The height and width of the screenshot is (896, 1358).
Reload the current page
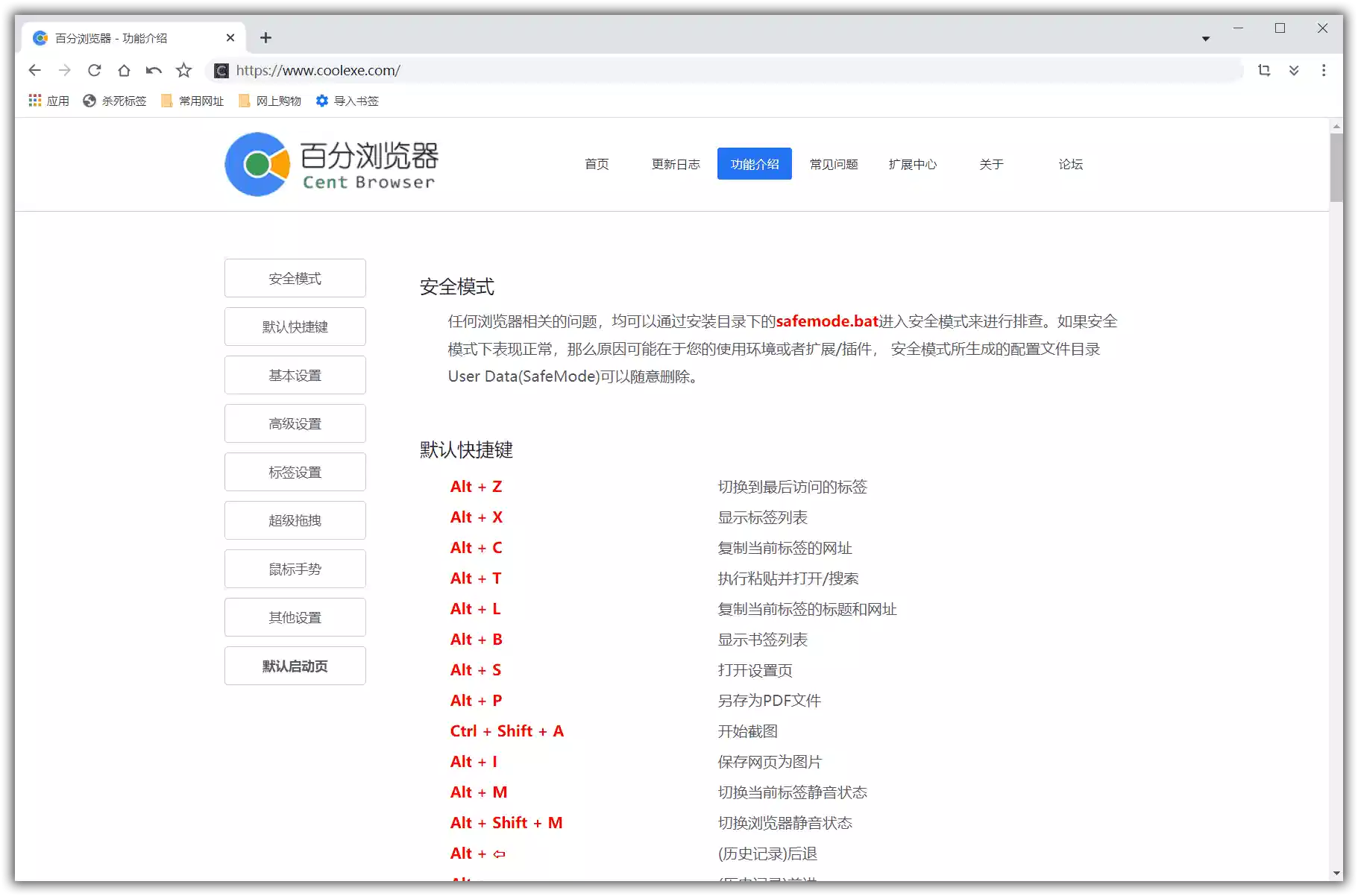[x=94, y=70]
